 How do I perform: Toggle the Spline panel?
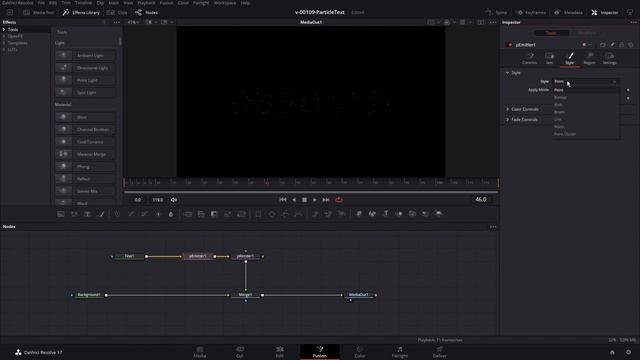point(496,13)
